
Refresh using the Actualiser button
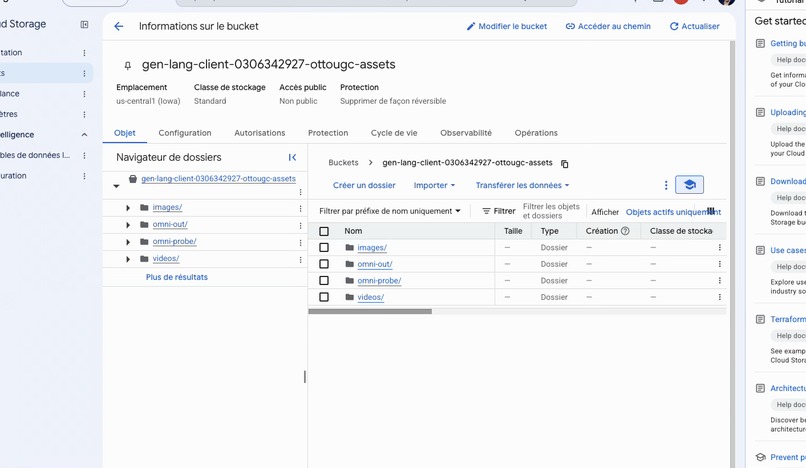(694, 26)
